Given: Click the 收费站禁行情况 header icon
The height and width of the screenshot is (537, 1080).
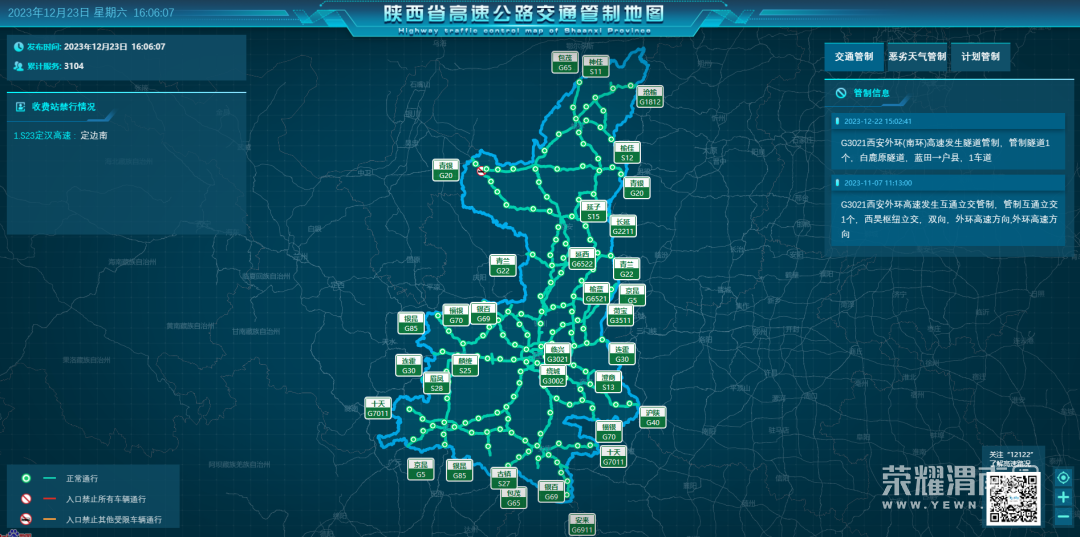Looking at the screenshot, I should pos(20,107).
